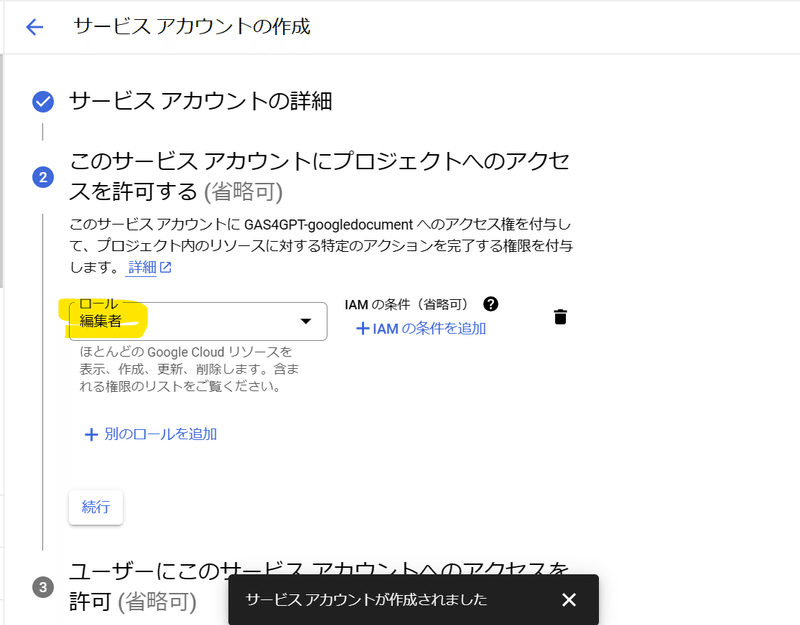The width and height of the screenshot is (800, 625).
Task: Click the 続行 button
Action: [96, 507]
